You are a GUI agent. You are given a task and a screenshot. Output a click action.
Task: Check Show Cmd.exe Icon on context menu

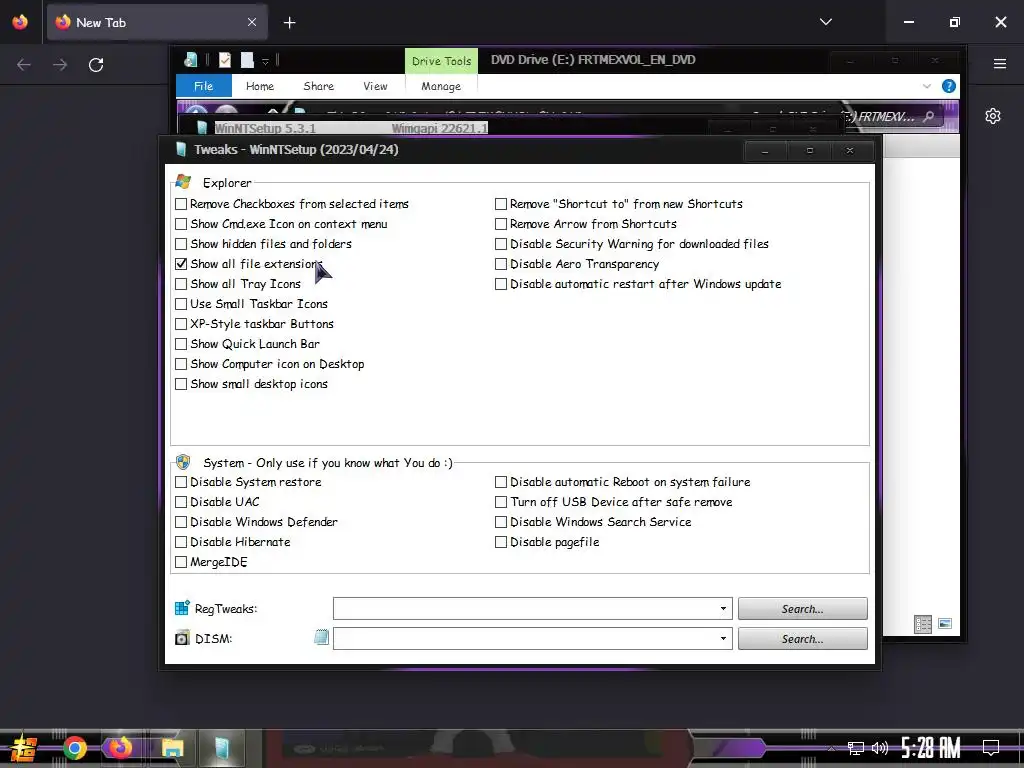pyautogui.click(x=181, y=224)
